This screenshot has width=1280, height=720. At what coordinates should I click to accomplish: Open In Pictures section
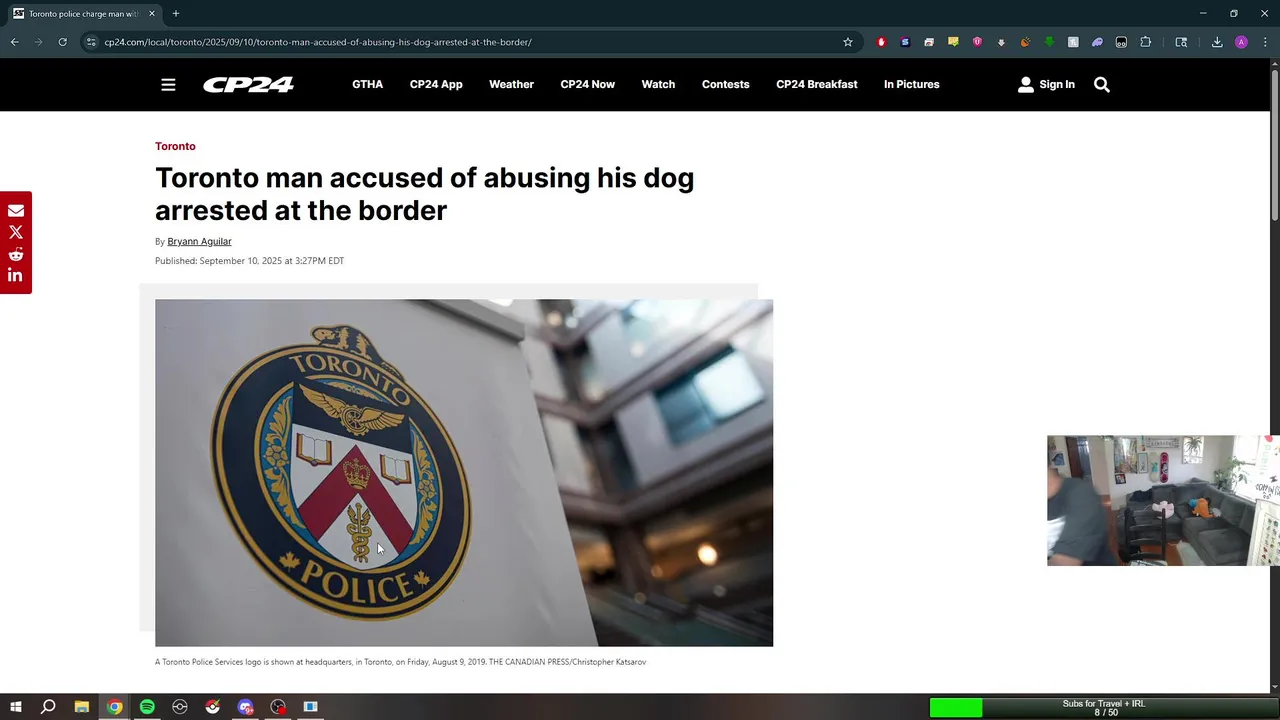(x=911, y=85)
